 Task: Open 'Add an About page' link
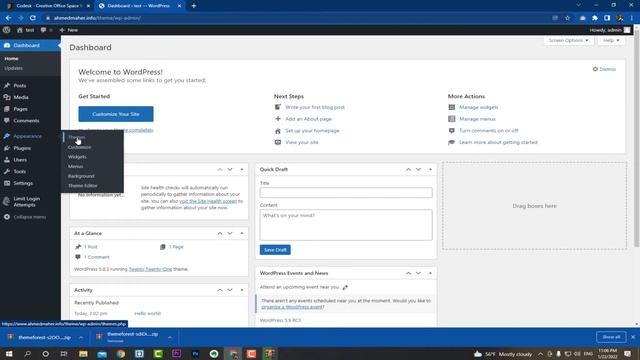pyautogui.click(x=309, y=119)
